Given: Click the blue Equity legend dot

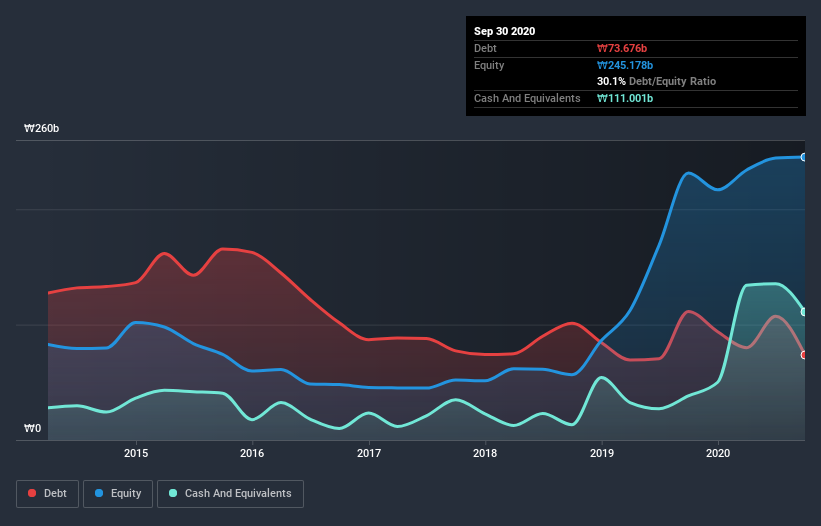Looking at the screenshot, I should 99,493.
